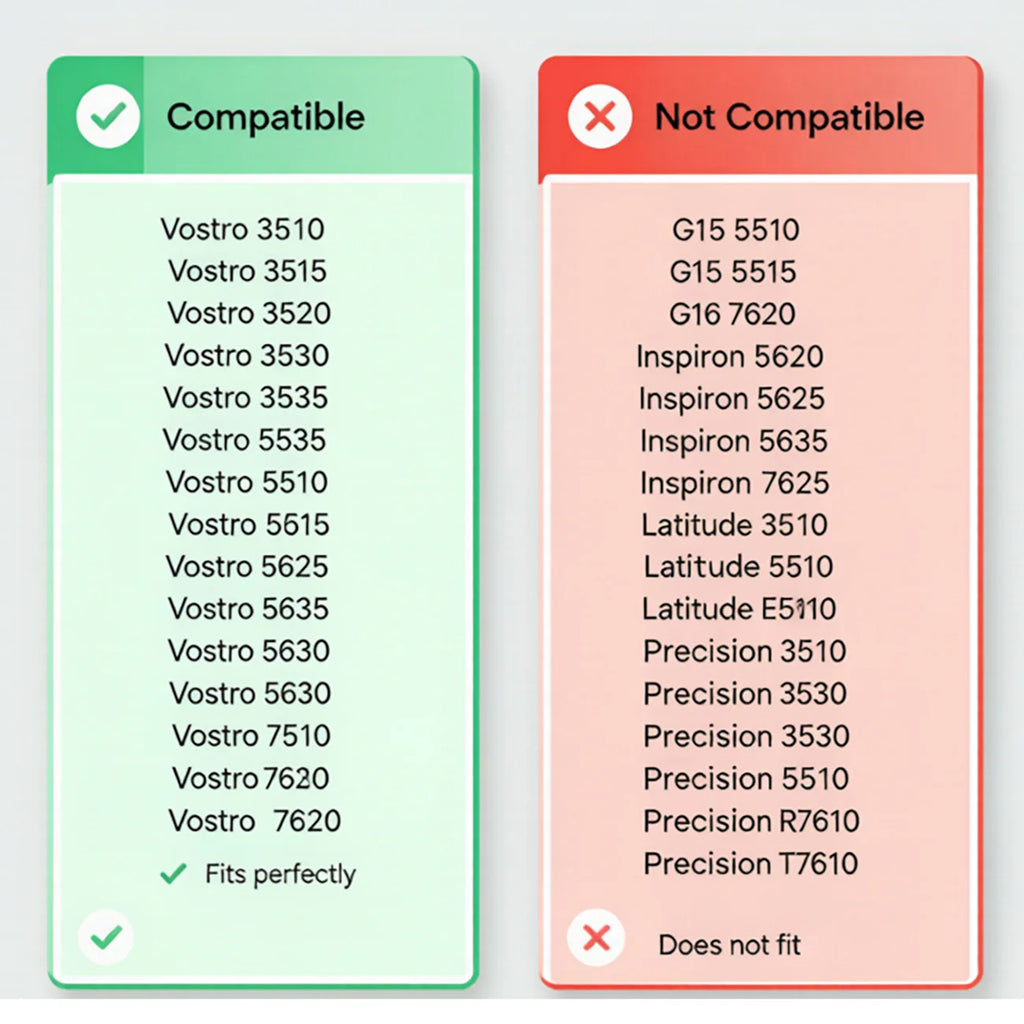Click the green checkmark icon beside Compatible
1024x1024 pixels.
tap(108, 116)
